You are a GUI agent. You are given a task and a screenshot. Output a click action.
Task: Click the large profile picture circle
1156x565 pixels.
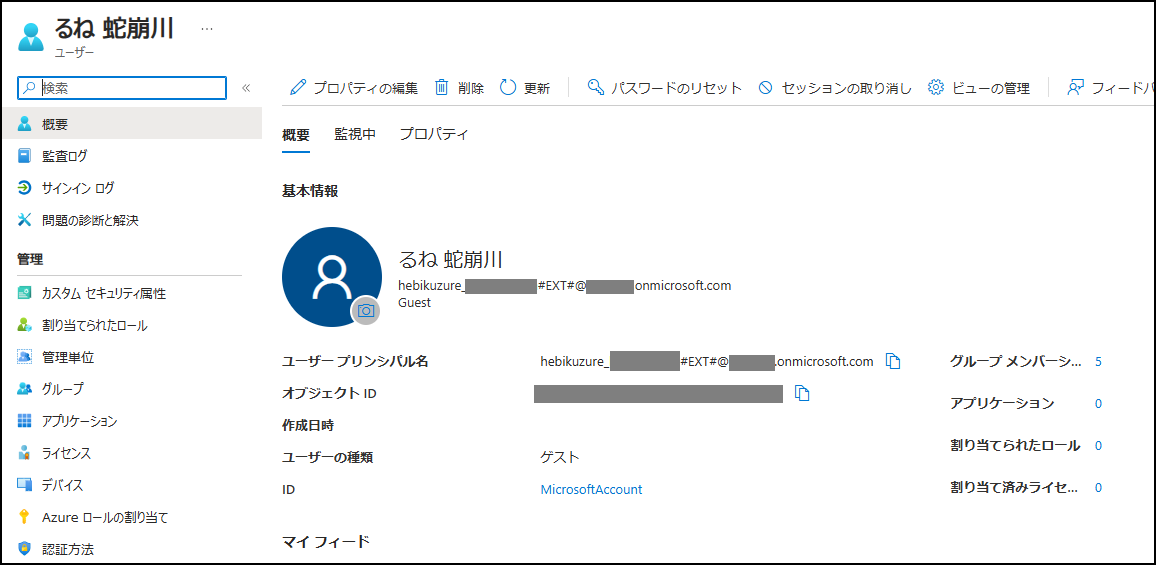pyautogui.click(x=332, y=277)
